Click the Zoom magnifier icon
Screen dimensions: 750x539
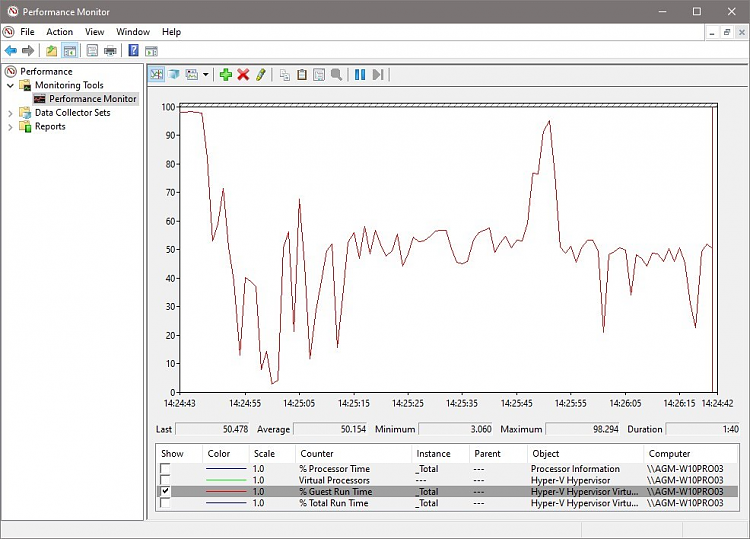coord(336,75)
